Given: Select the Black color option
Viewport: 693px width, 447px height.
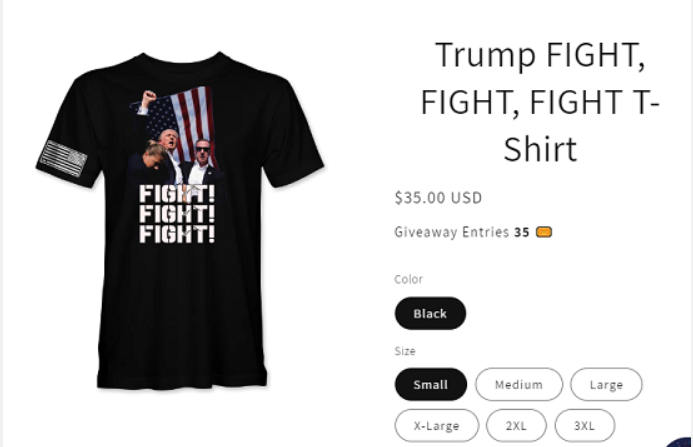Looking at the screenshot, I should (430, 313).
